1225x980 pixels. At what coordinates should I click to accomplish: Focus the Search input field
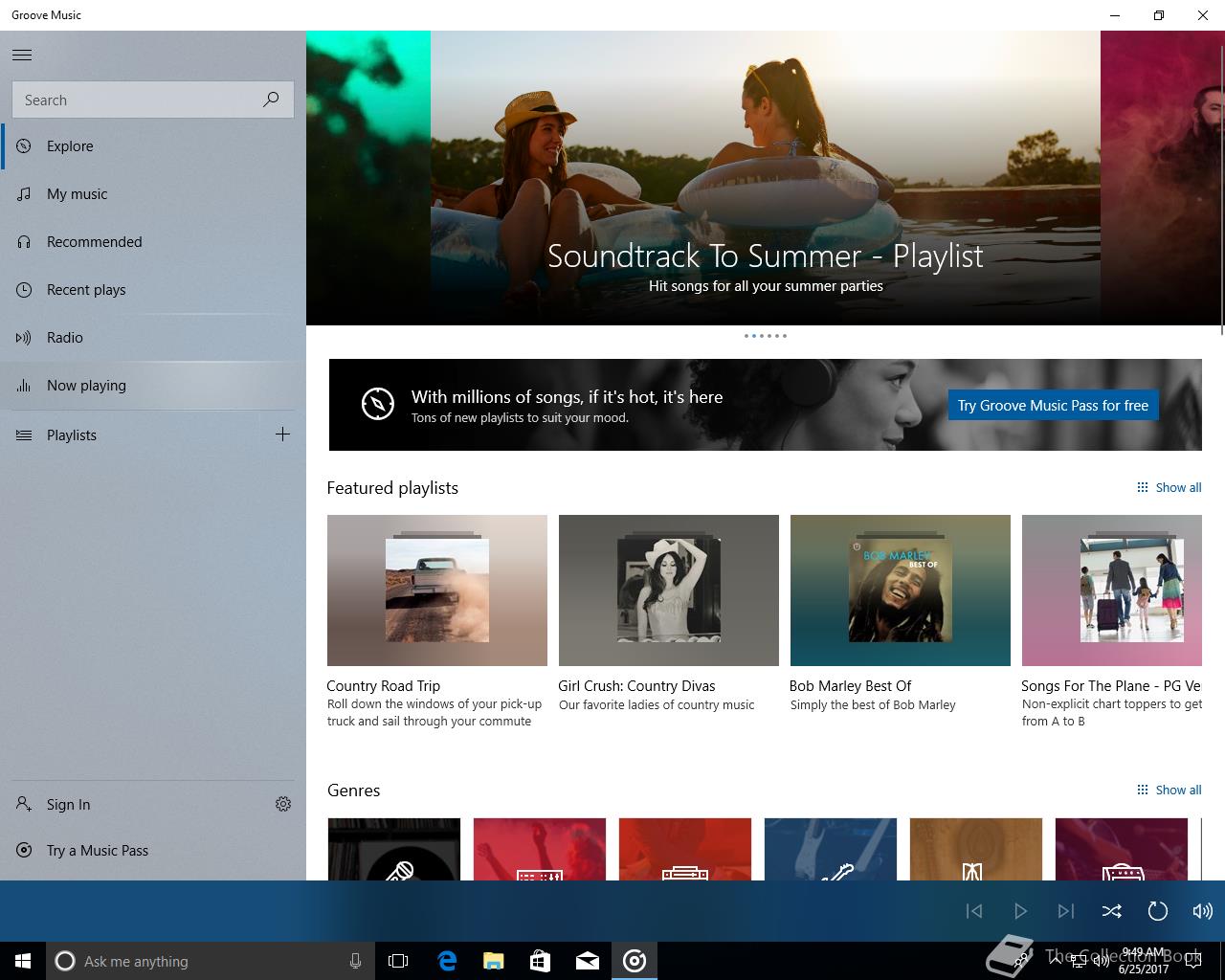(x=153, y=100)
